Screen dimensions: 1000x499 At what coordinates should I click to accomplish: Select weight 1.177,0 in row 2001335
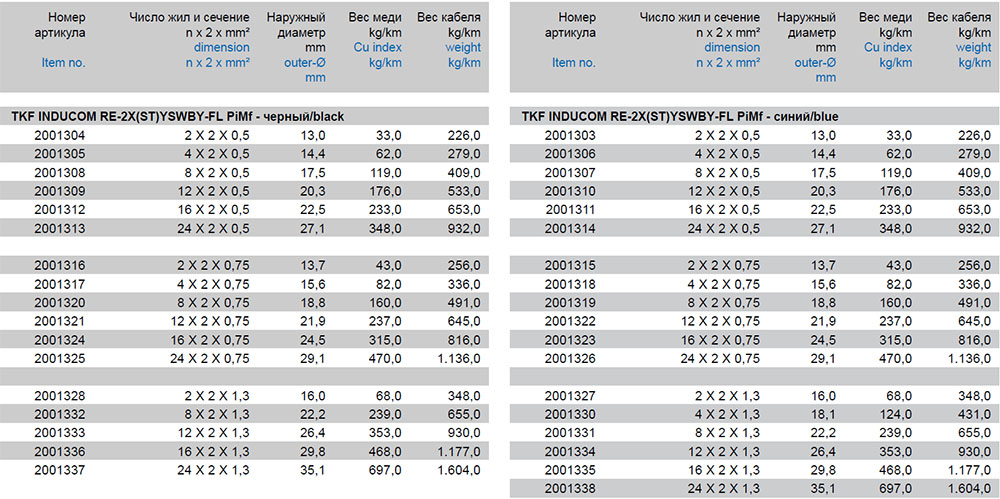click(x=969, y=470)
